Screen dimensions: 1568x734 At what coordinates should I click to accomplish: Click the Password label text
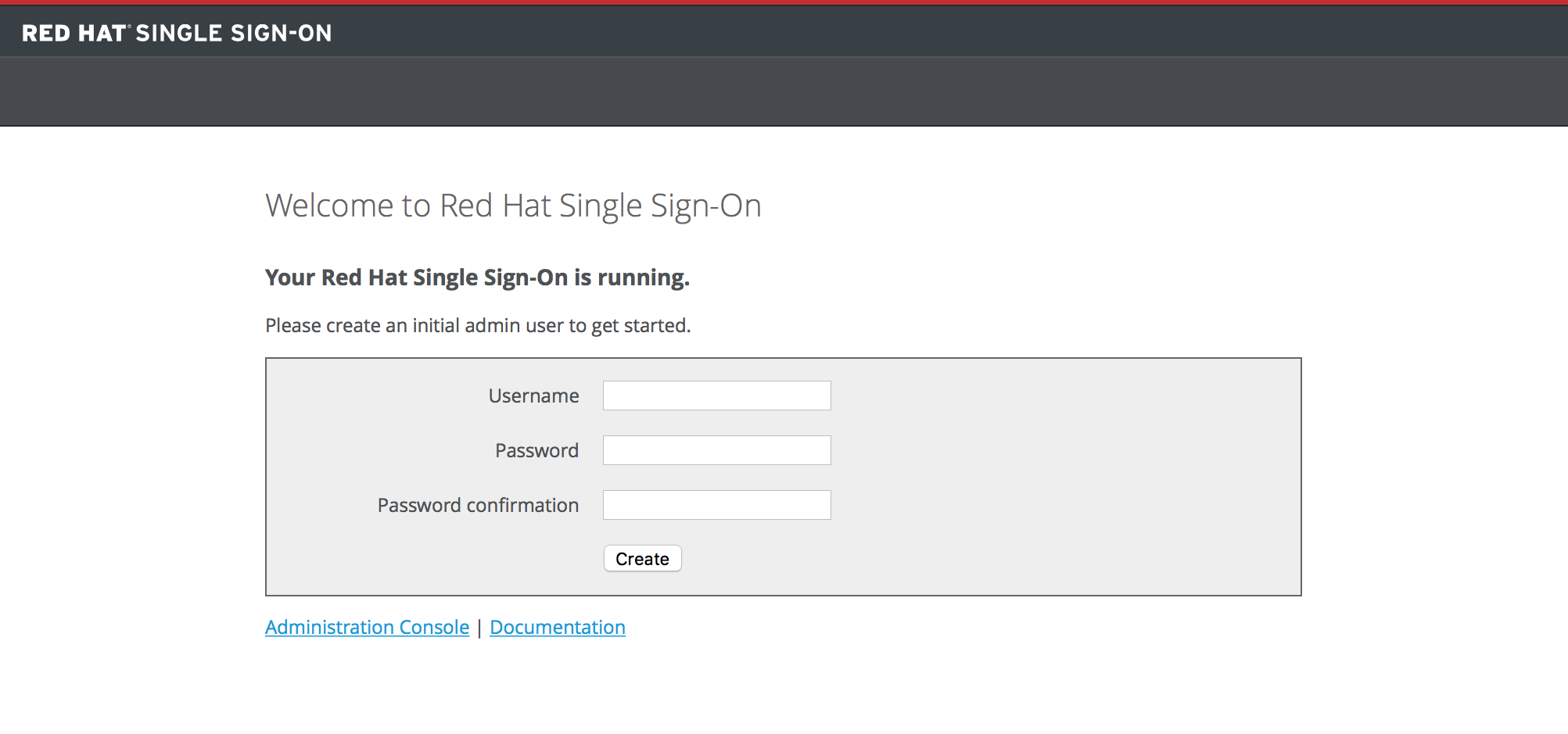click(536, 450)
